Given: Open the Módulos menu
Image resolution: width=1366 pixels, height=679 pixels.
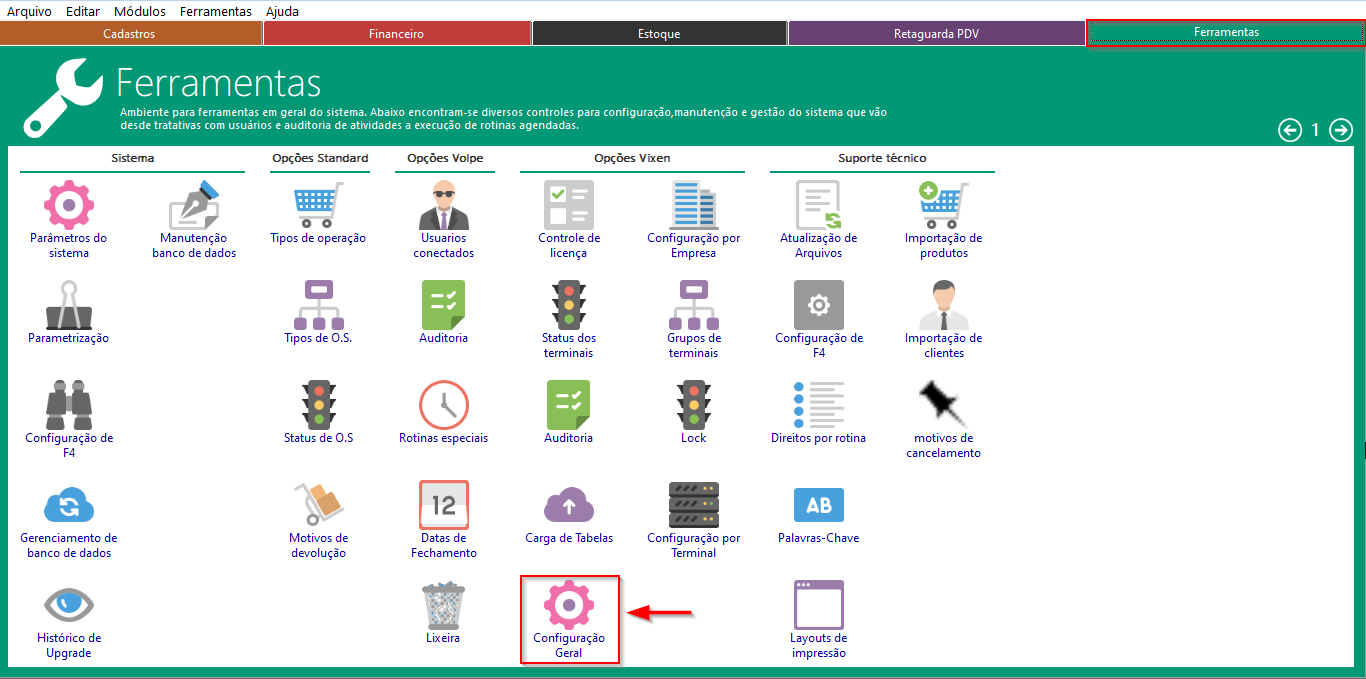Looking at the screenshot, I should (x=140, y=11).
